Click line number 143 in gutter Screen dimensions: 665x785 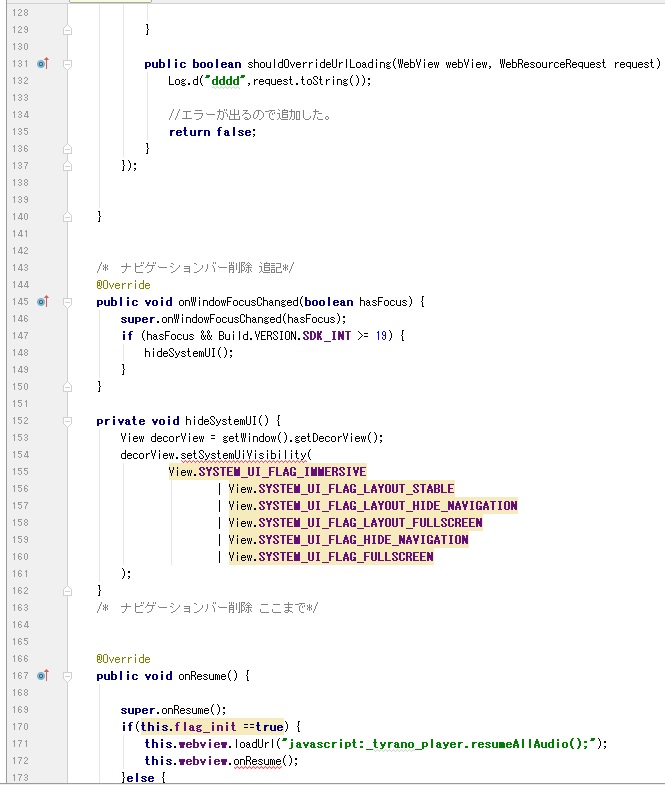21,268
